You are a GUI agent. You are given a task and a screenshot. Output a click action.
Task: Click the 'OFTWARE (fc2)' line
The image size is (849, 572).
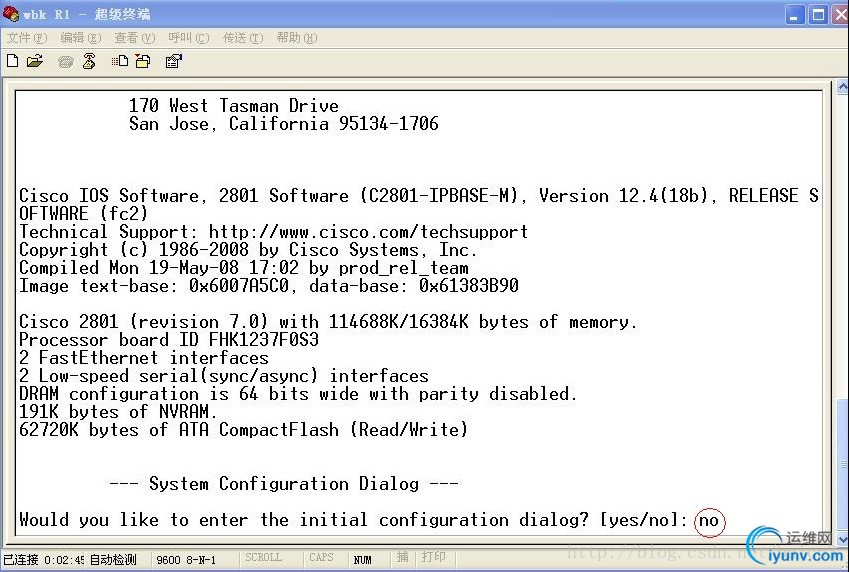coord(83,213)
